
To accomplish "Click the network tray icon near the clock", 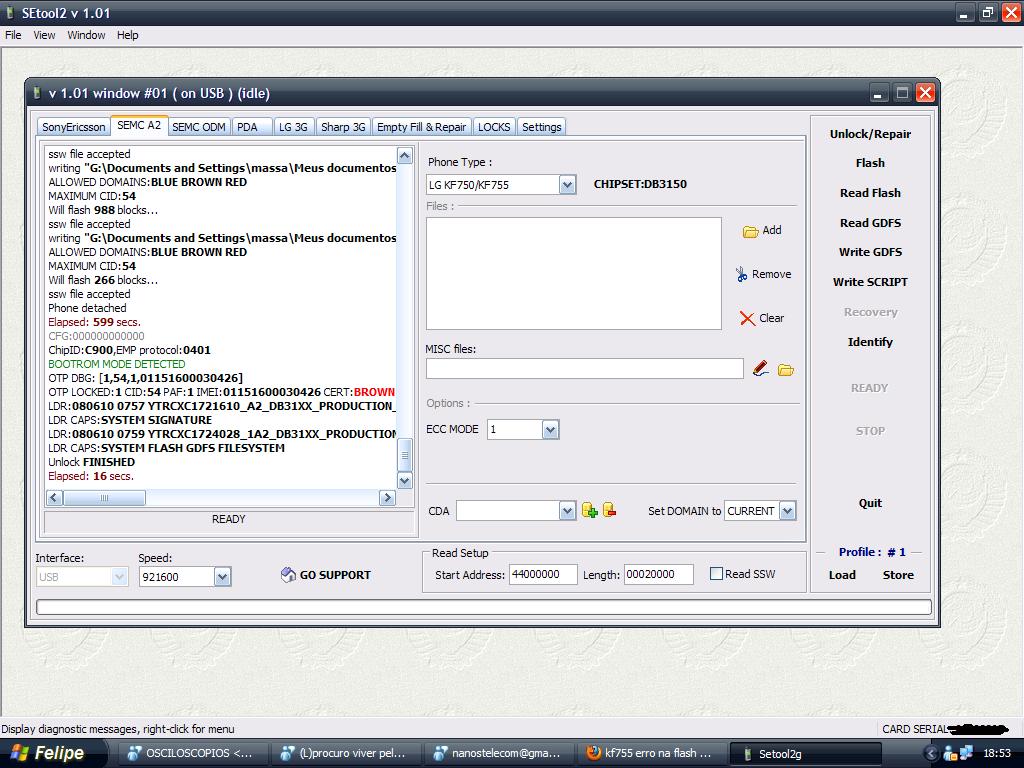I will 965,753.
